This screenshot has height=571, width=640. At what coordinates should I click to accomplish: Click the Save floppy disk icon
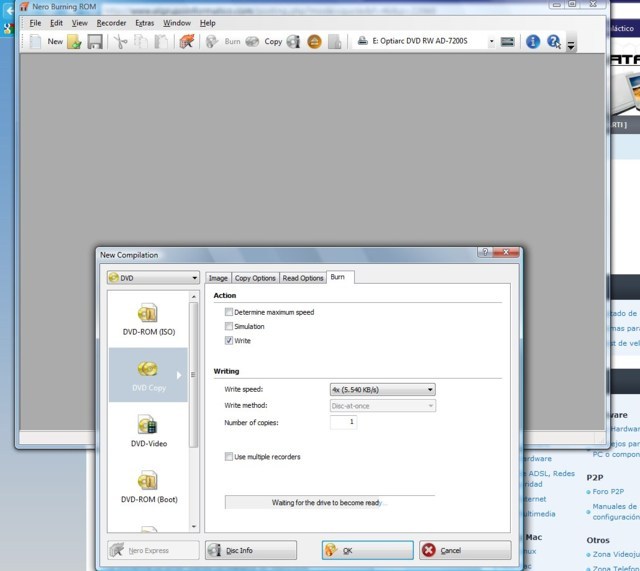click(x=95, y=42)
